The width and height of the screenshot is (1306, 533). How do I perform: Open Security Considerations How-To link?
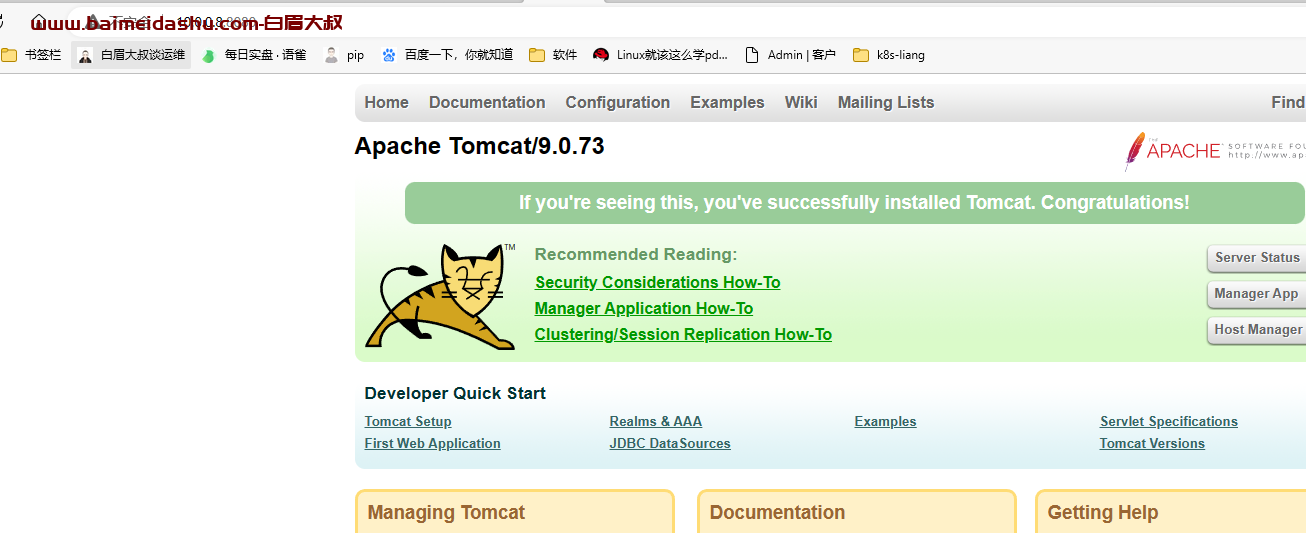click(658, 283)
